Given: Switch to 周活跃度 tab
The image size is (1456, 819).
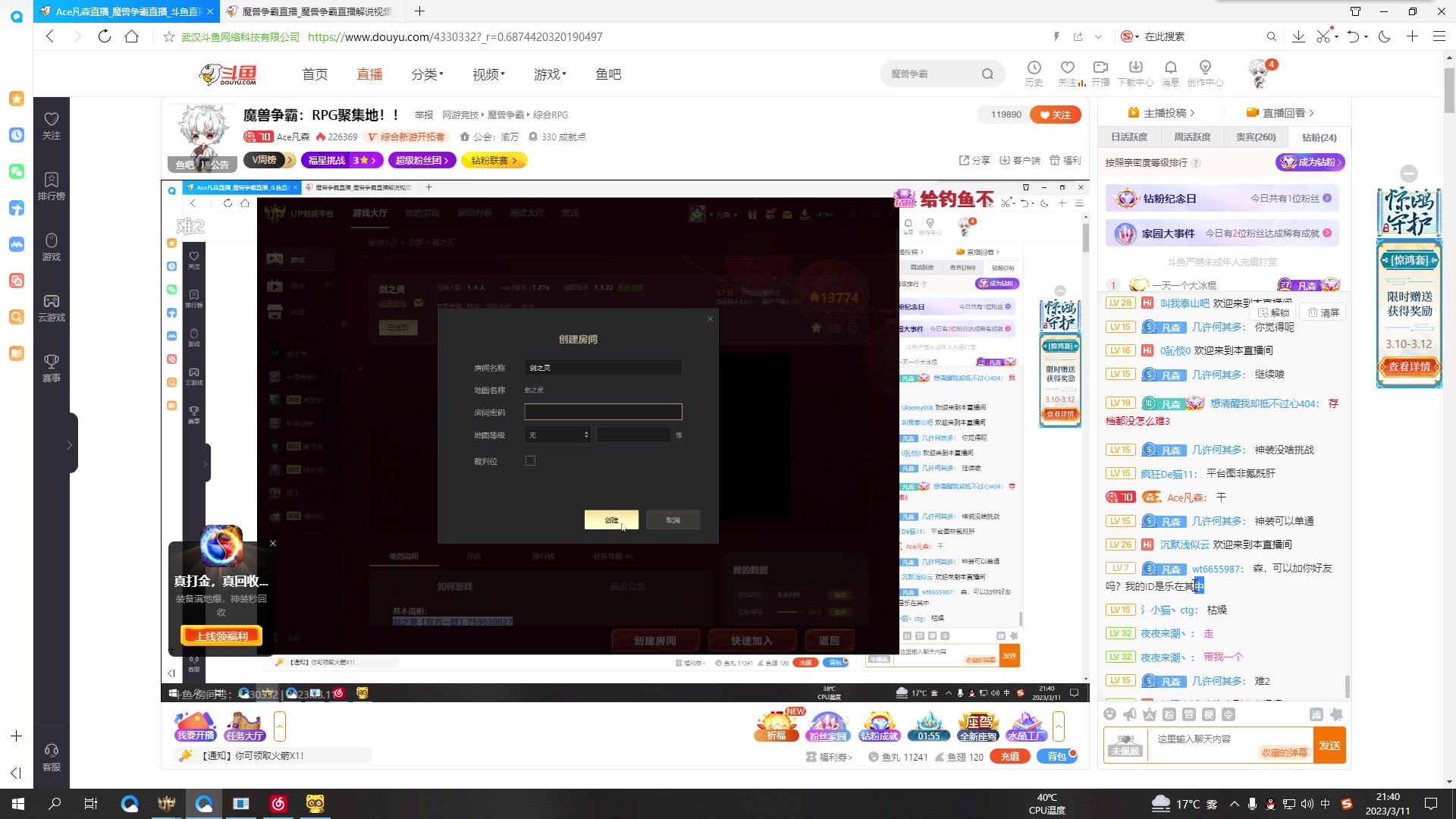Looking at the screenshot, I should 1192,137.
